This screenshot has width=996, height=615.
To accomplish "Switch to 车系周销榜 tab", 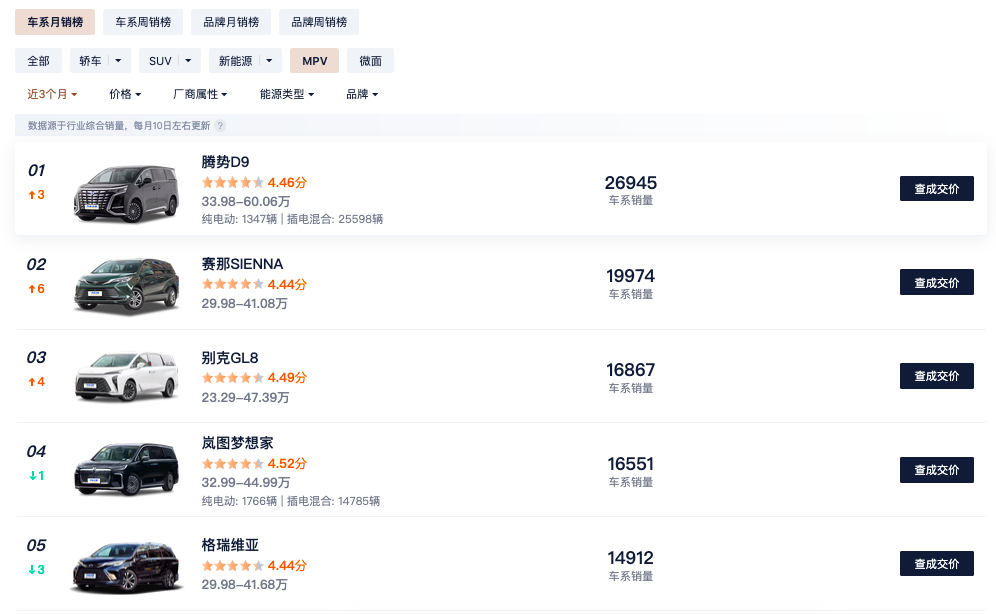I will [x=143, y=22].
